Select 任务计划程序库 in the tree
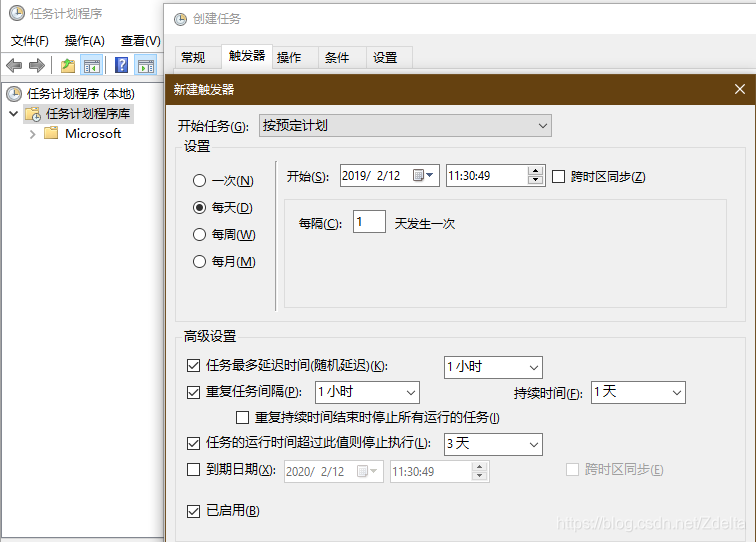The width and height of the screenshot is (756, 542). coord(88,114)
